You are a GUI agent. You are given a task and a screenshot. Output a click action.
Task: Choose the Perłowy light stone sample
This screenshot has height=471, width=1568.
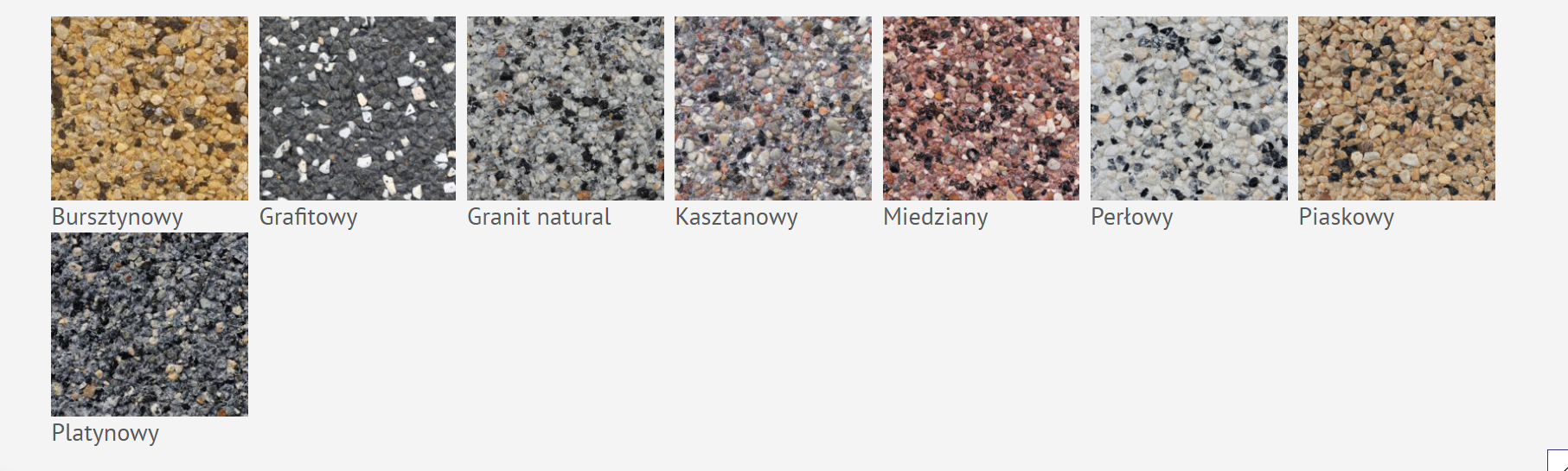pyautogui.click(x=1189, y=109)
